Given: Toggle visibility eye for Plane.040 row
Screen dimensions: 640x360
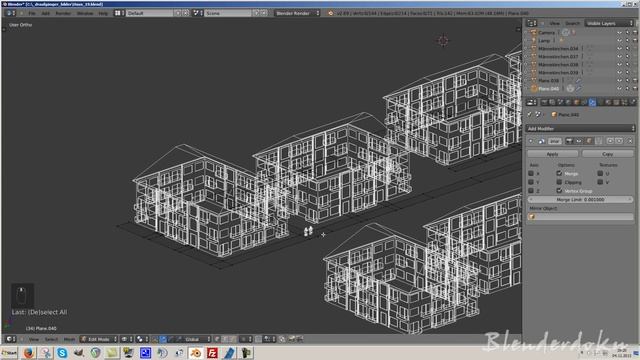Looking at the screenshot, I should click(x=620, y=89).
